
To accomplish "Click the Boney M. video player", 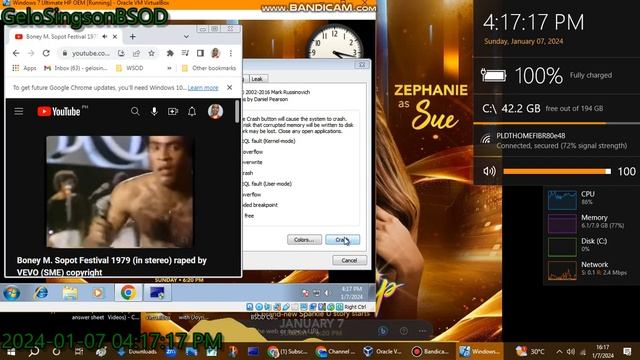I will click(x=120, y=192).
